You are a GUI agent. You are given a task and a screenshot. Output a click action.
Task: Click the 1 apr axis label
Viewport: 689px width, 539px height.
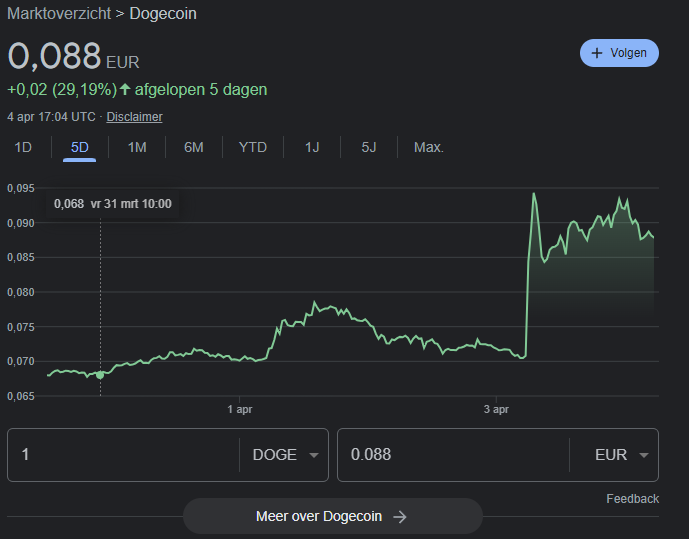(240, 409)
